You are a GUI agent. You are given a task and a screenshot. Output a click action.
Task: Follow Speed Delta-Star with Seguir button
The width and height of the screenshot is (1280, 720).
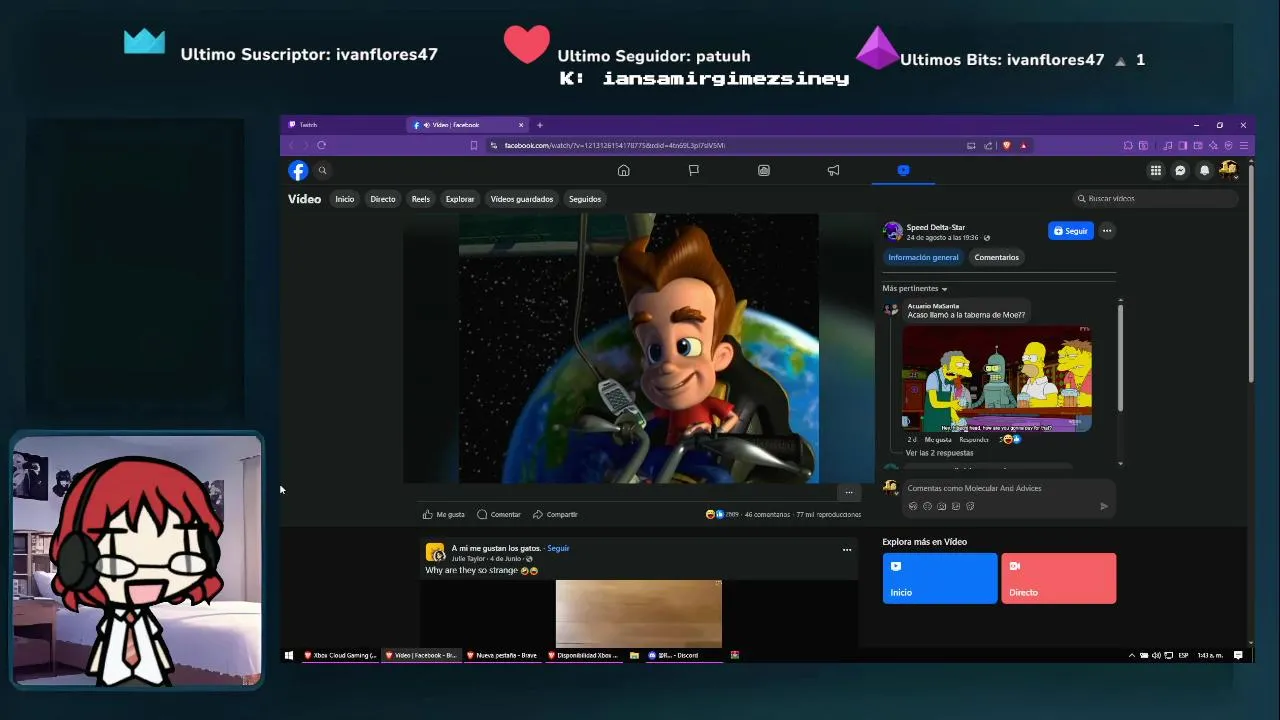(x=1071, y=231)
